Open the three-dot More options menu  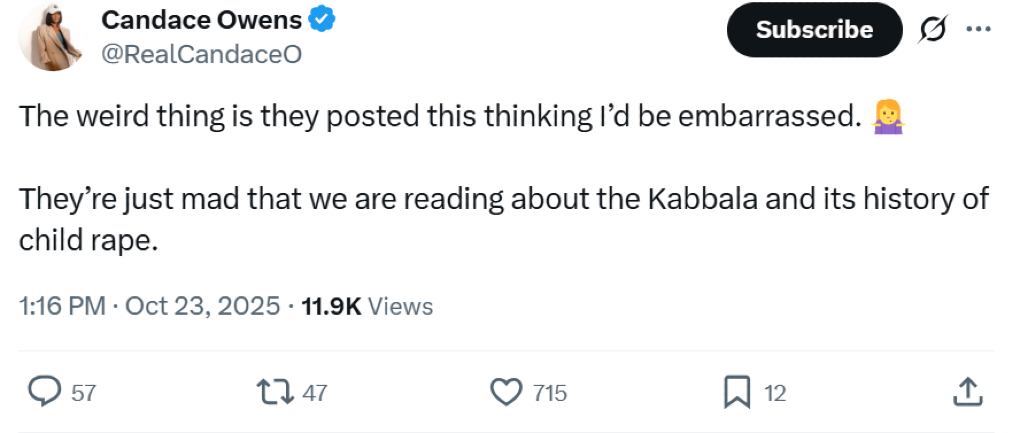click(x=977, y=29)
